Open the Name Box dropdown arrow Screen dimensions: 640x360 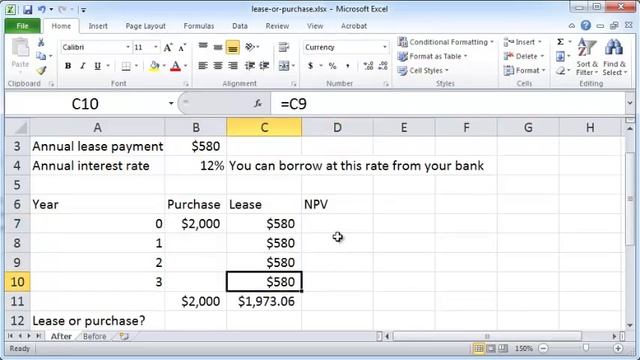[x=171, y=104]
